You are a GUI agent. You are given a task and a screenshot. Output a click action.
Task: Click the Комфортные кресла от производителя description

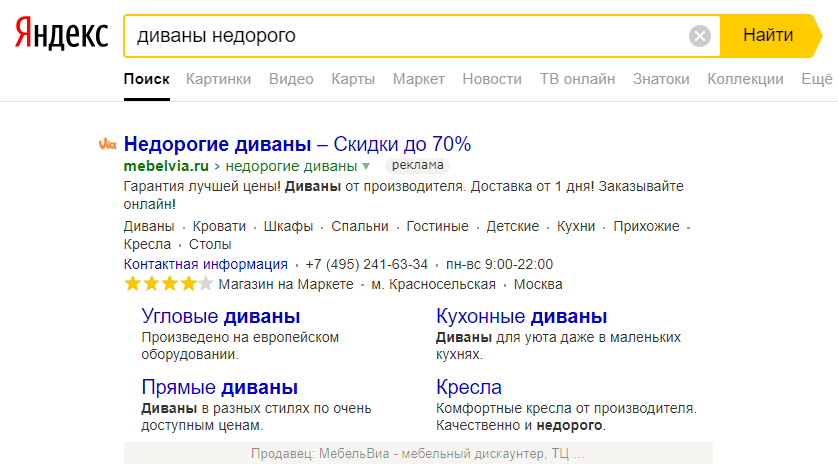(567, 417)
